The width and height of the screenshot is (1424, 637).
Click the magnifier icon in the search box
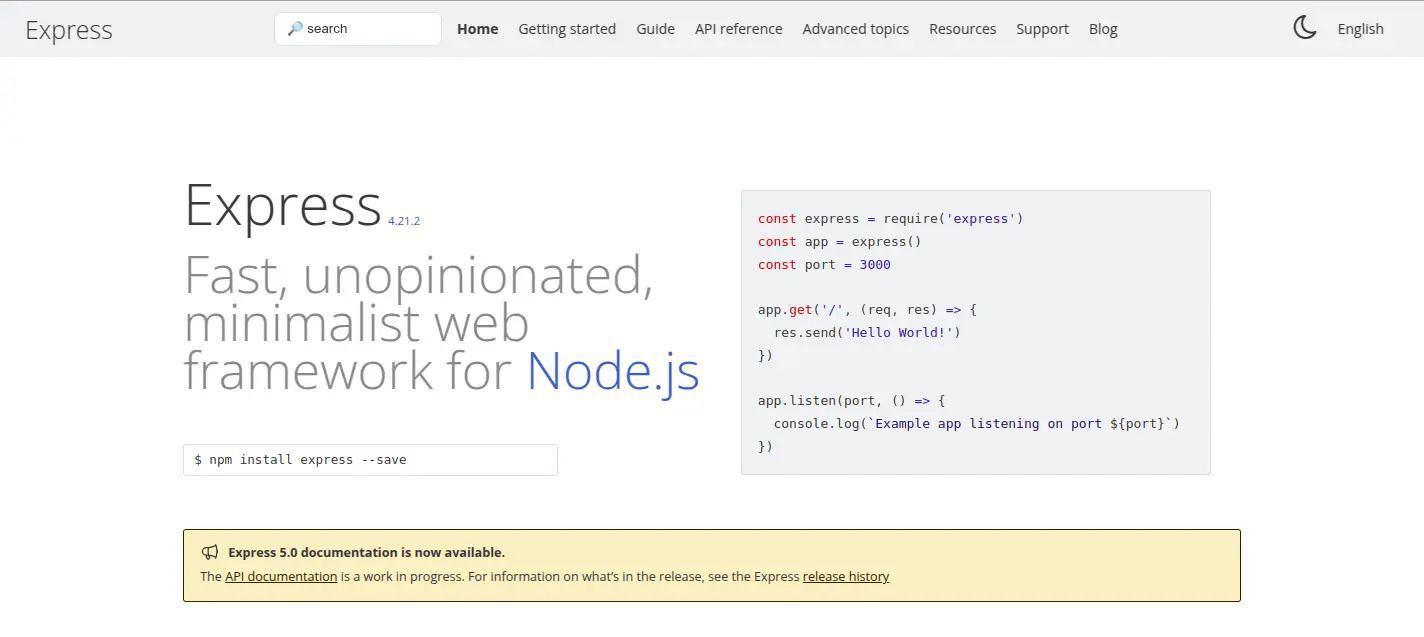(x=295, y=29)
